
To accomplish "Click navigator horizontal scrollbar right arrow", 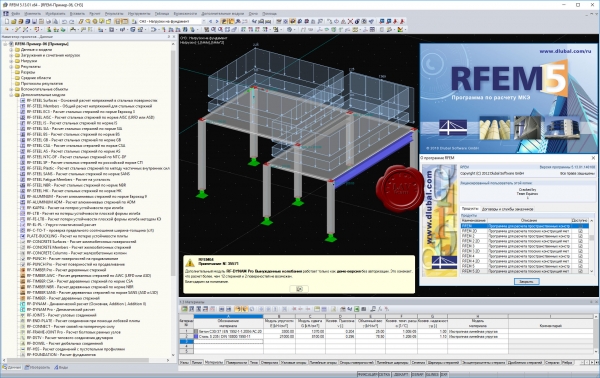I will click(168, 360).
